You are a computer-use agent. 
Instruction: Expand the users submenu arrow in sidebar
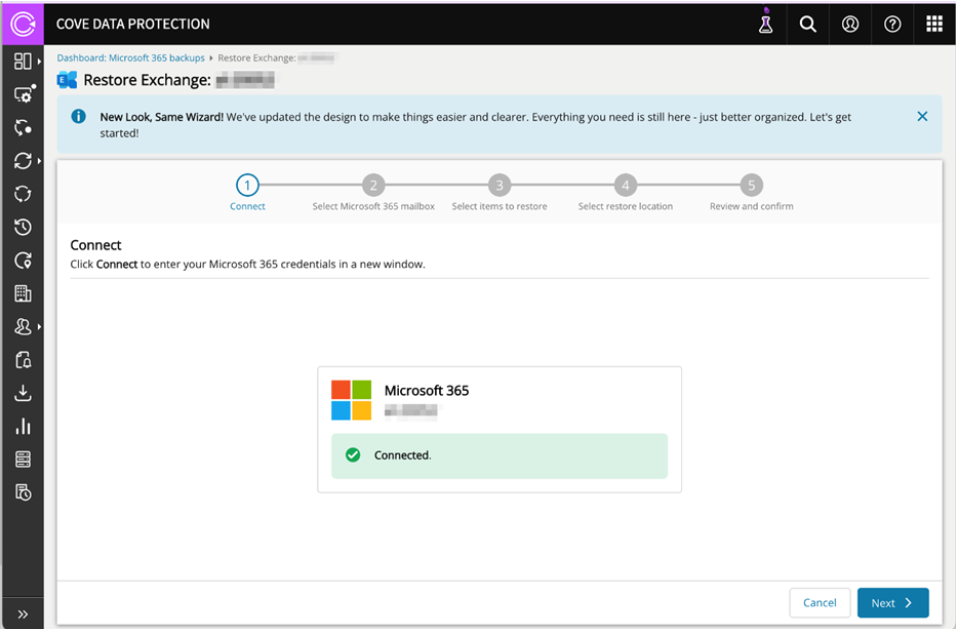[x=40, y=327]
